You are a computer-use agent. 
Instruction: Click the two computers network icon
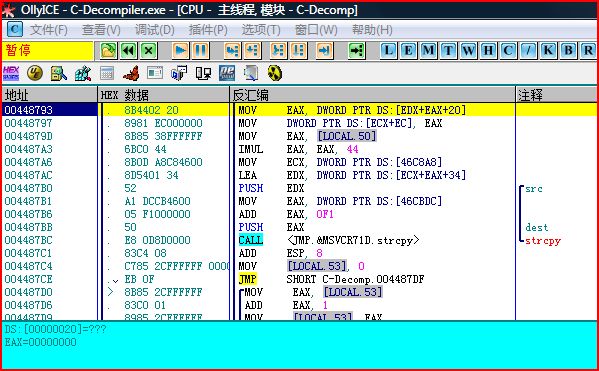[x=203, y=73]
